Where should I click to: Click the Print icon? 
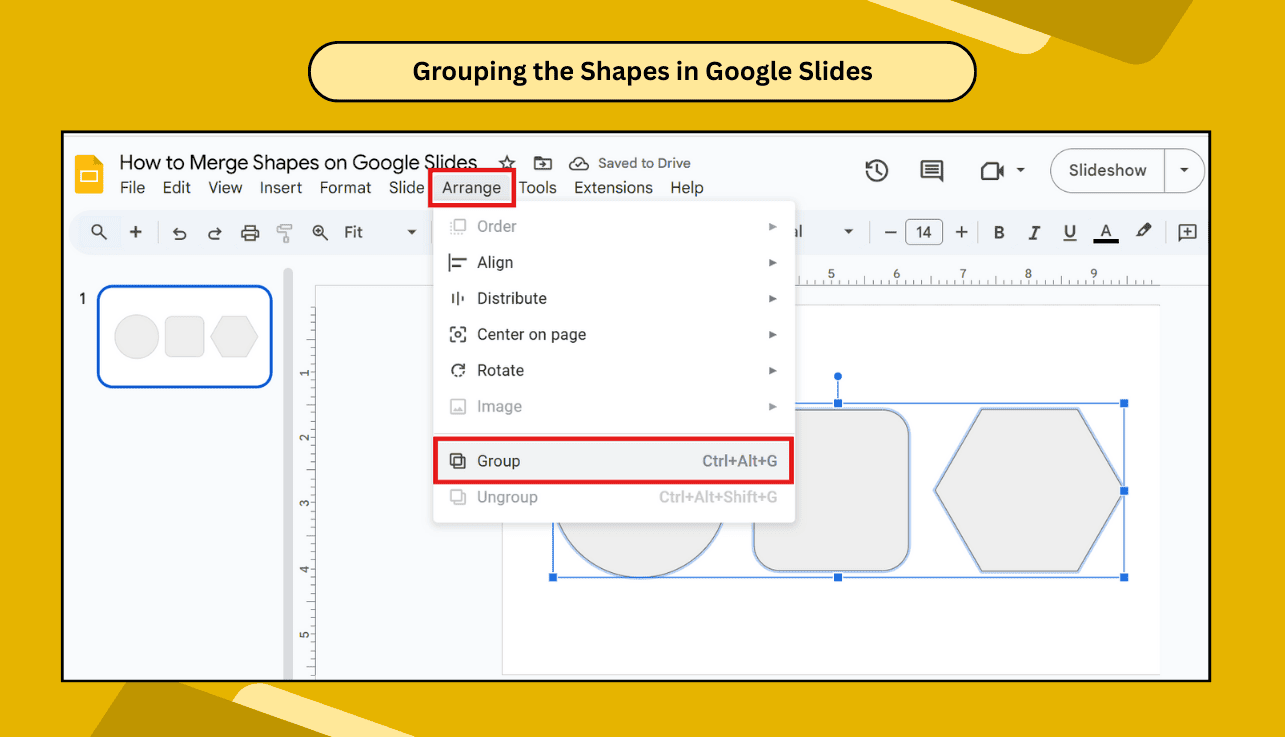249,231
